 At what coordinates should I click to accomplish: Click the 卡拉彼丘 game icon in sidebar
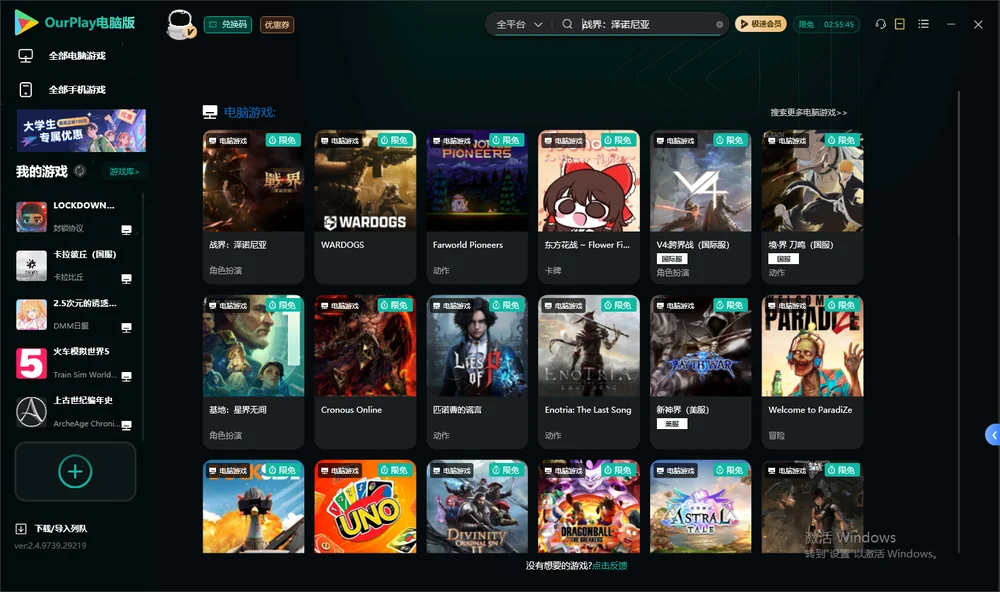point(31,266)
